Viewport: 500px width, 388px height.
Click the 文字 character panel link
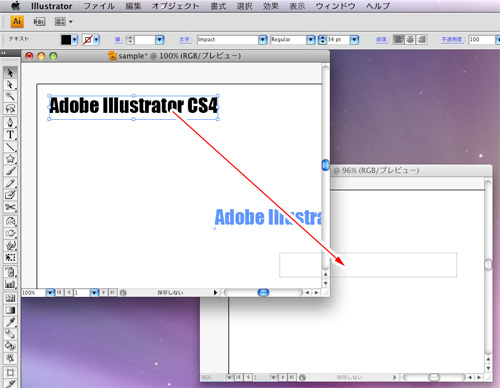(184, 40)
